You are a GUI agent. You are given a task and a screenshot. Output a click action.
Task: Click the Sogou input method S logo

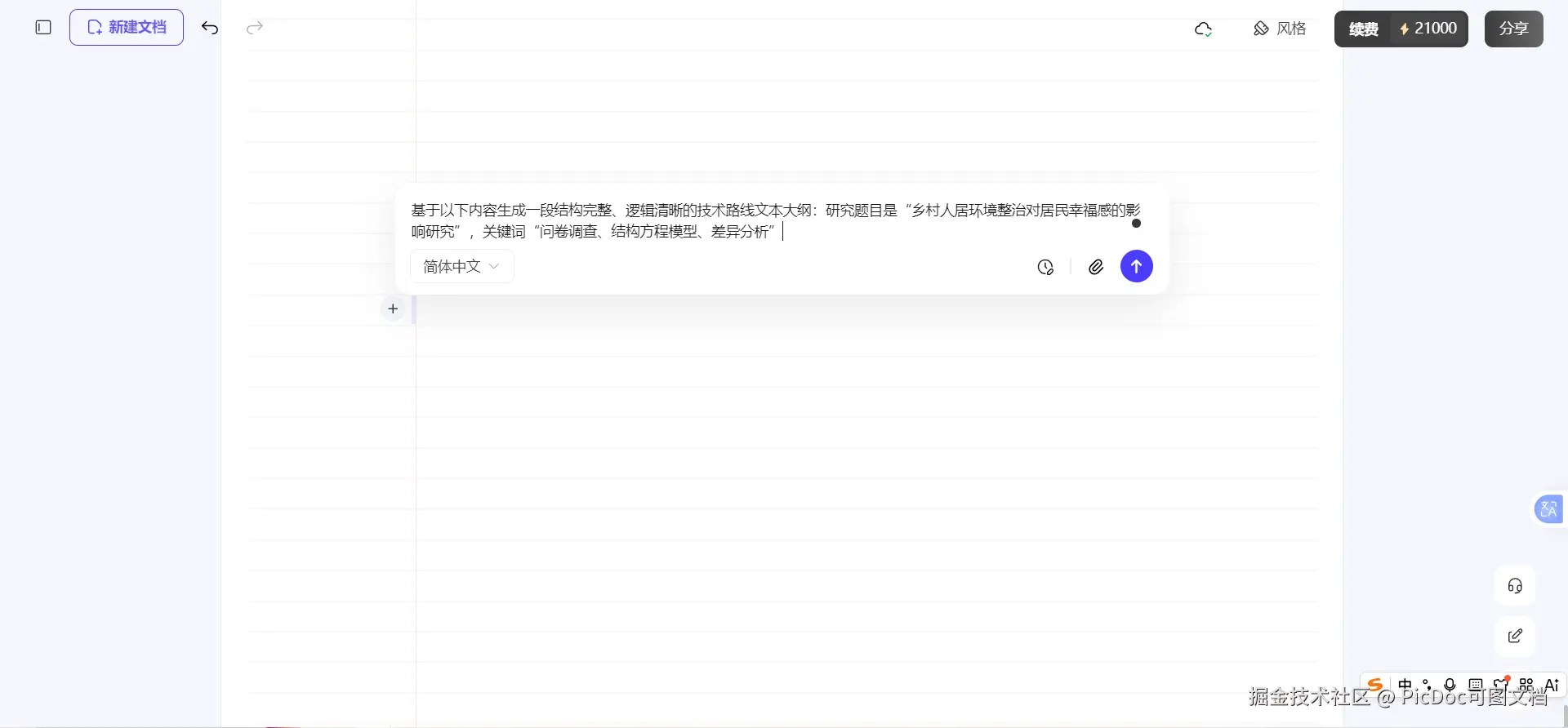(1375, 685)
